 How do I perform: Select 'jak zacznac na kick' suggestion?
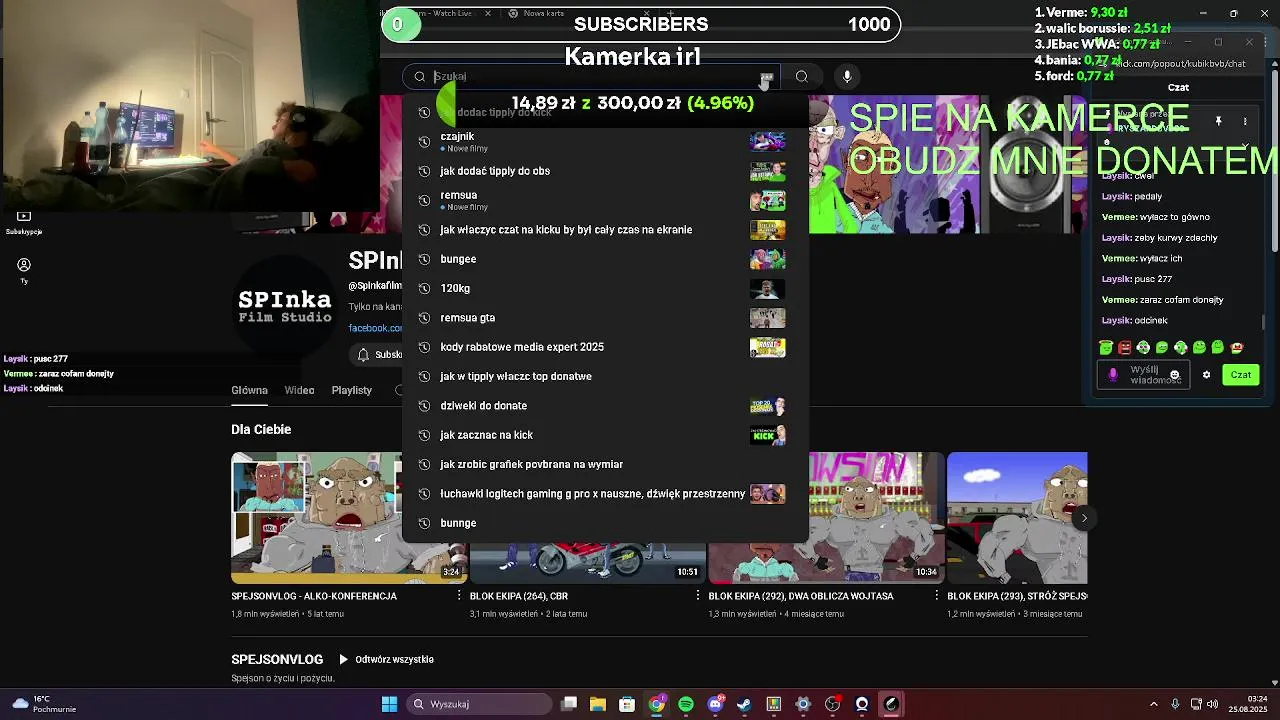coord(604,435)
